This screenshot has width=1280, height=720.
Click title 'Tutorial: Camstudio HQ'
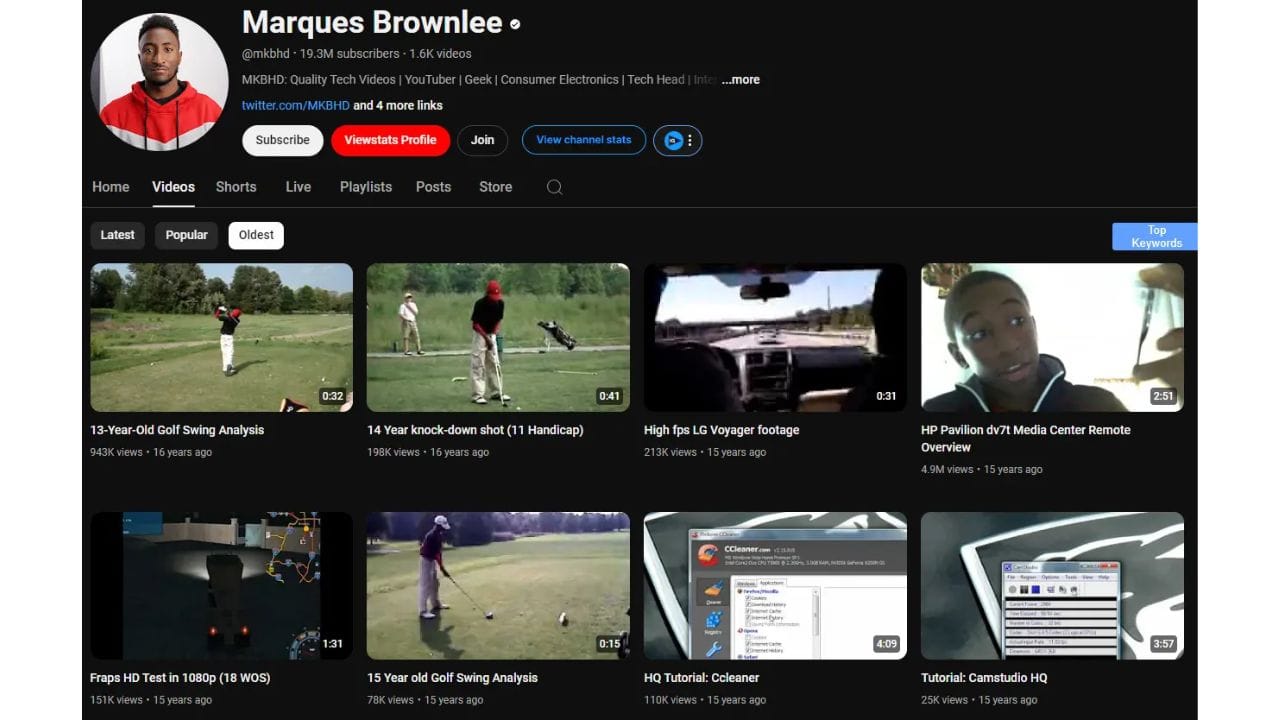[984, 678]
